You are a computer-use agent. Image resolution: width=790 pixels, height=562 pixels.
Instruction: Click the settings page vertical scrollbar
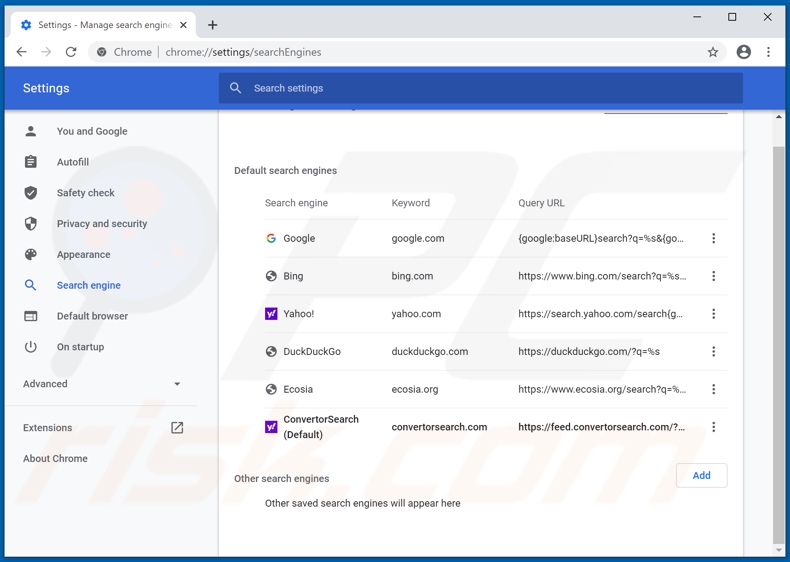[778, 343]
